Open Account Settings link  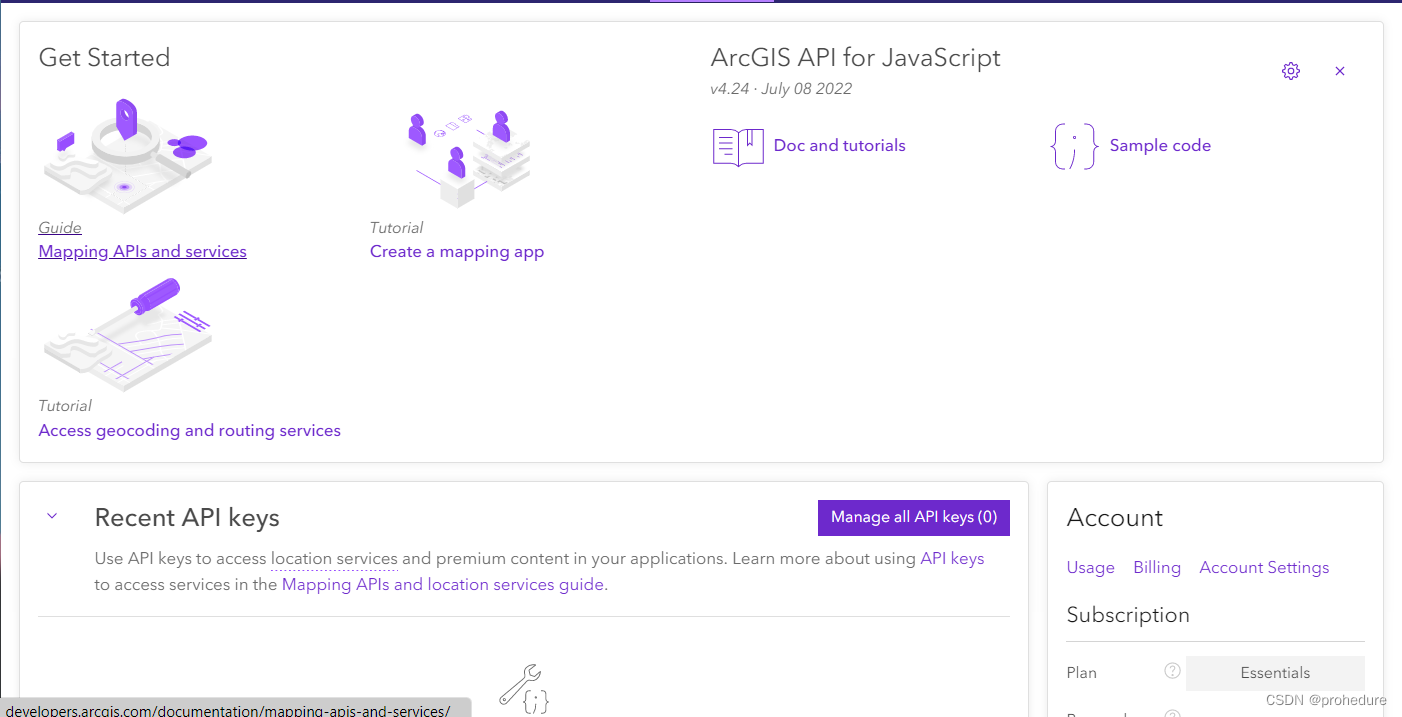point(1264,567)
